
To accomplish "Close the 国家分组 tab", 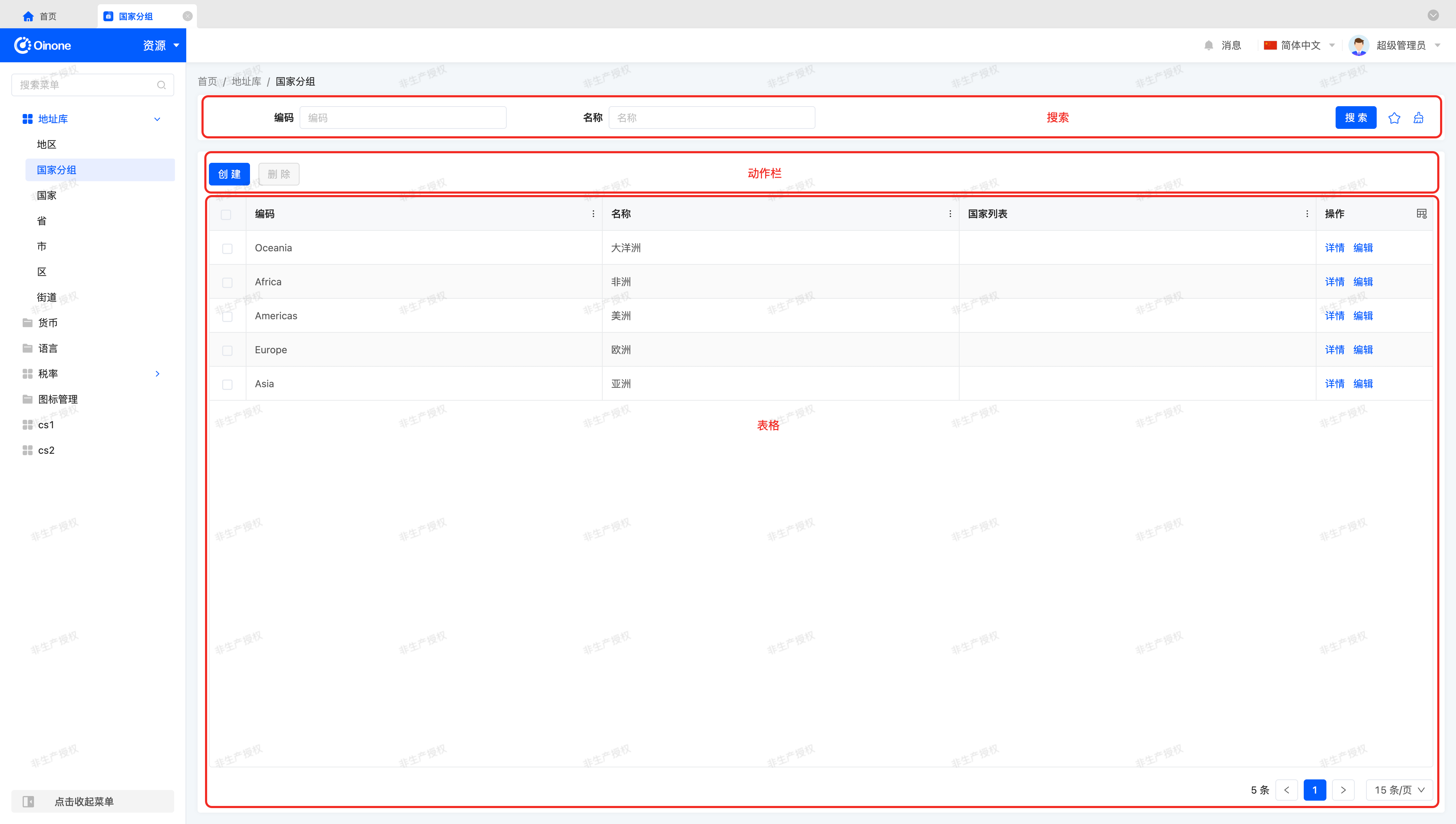I will [187, 16].
